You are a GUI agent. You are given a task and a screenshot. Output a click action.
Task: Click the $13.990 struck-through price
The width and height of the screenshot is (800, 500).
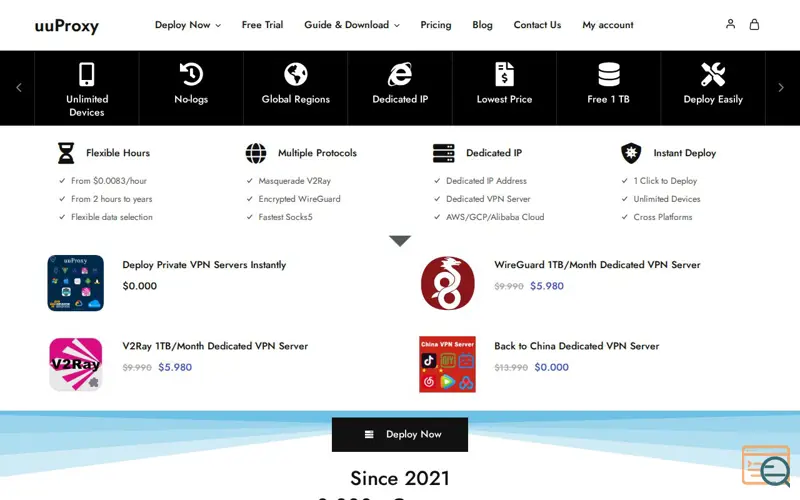pyautogui.click(x=511, y=367)
